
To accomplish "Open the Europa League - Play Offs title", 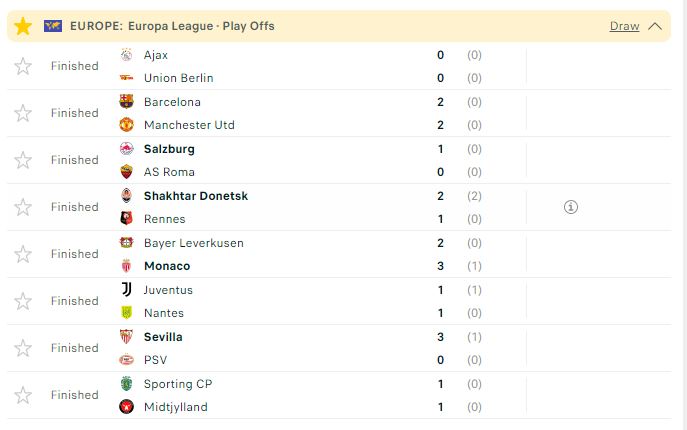I will click(x=201, y=26).
